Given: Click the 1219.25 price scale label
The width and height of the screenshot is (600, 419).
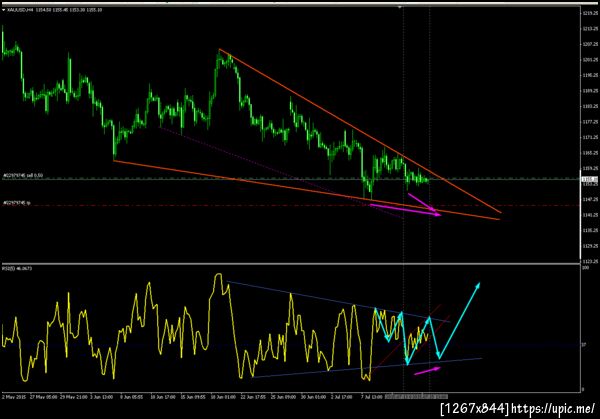Looking at the screenshot, I should pyautogui.click(x=590, y=13).
